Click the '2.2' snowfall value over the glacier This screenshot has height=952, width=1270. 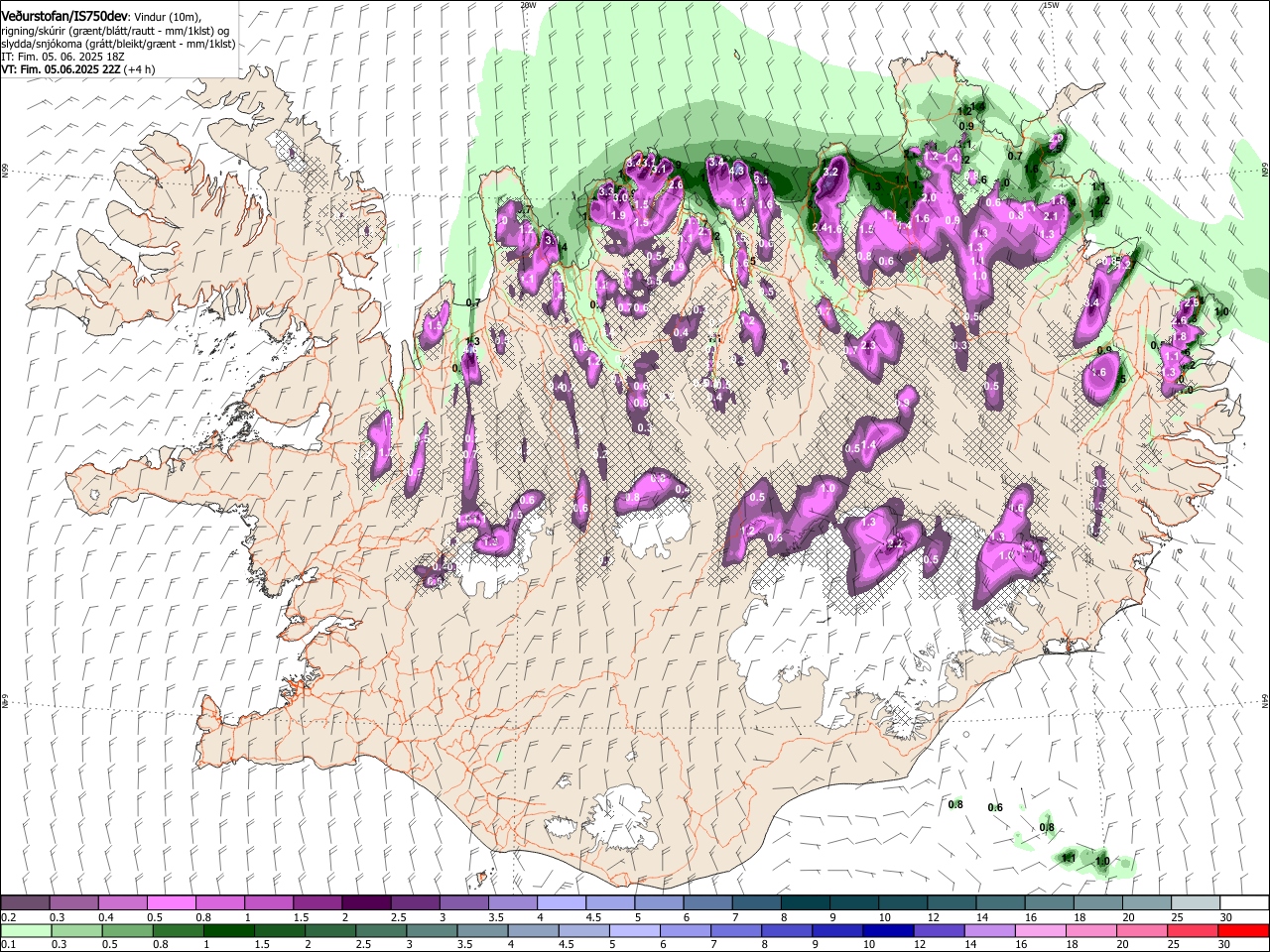tap(895, 542)
